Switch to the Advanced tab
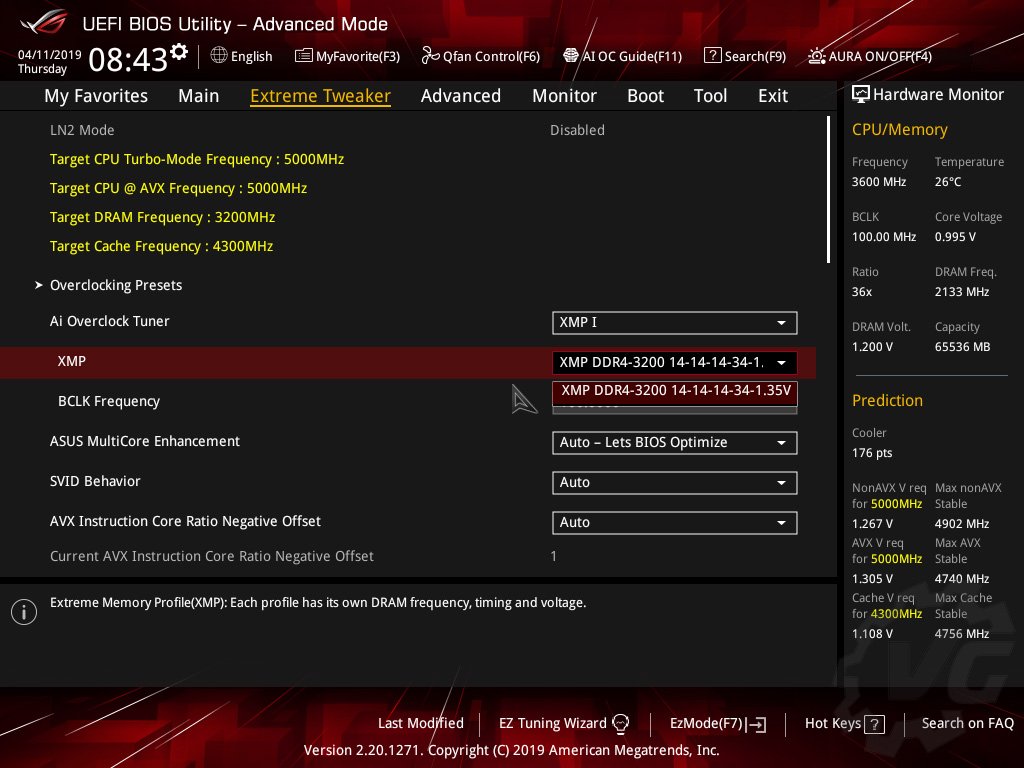1024x768 pixels. (x=460, y=96)
